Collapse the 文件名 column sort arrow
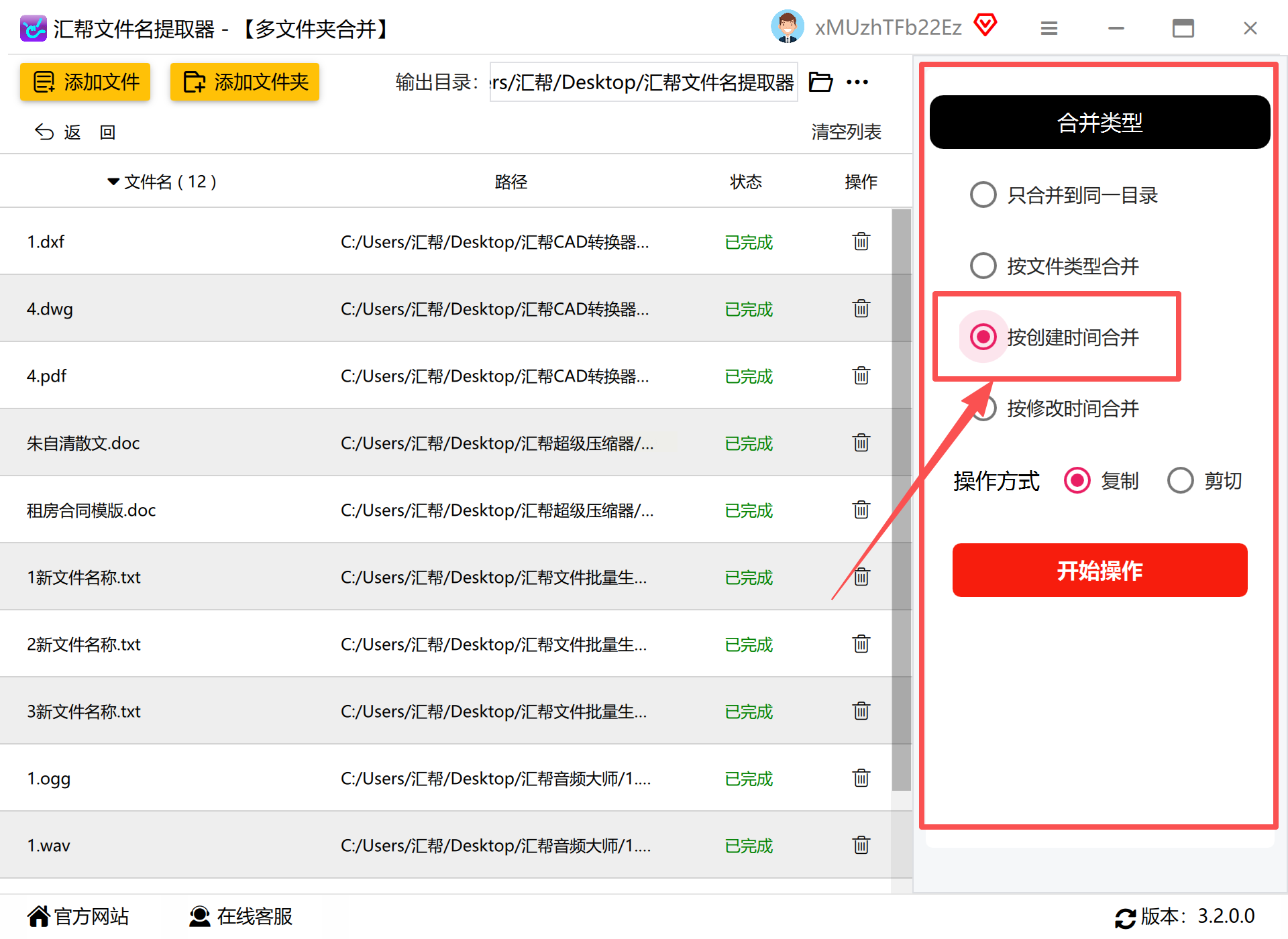 point(113,182)
